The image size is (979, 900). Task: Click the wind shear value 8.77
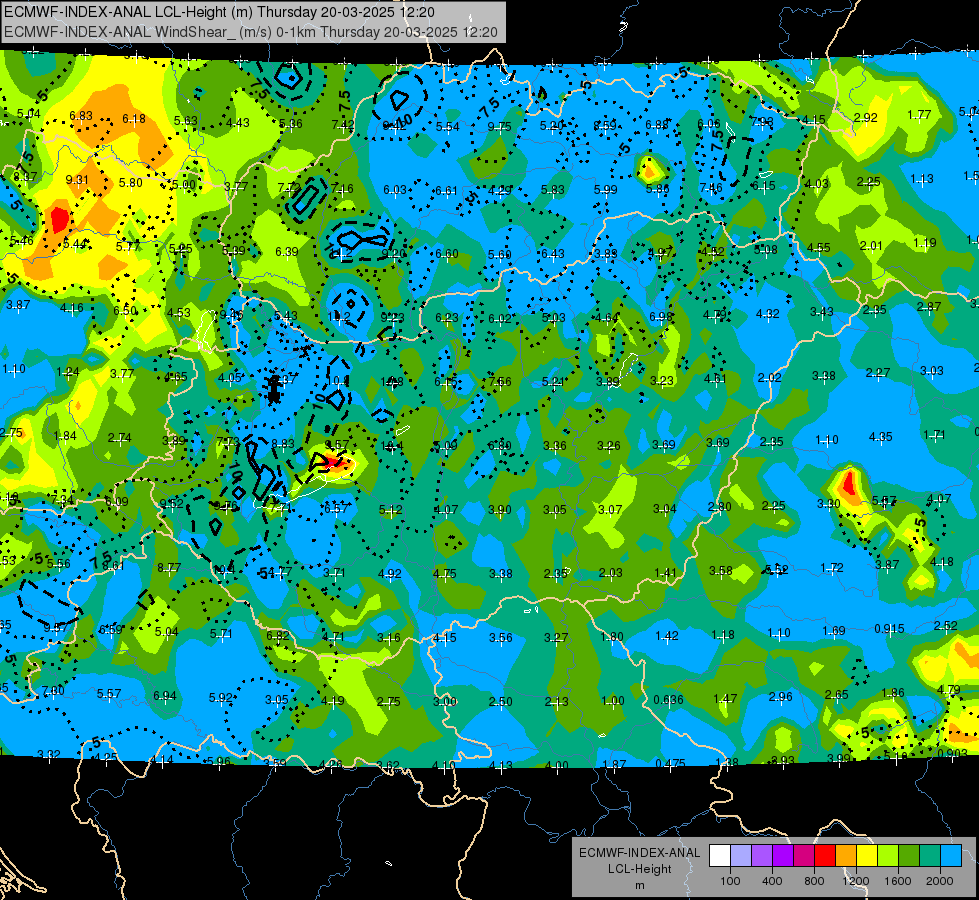[169, 568]
